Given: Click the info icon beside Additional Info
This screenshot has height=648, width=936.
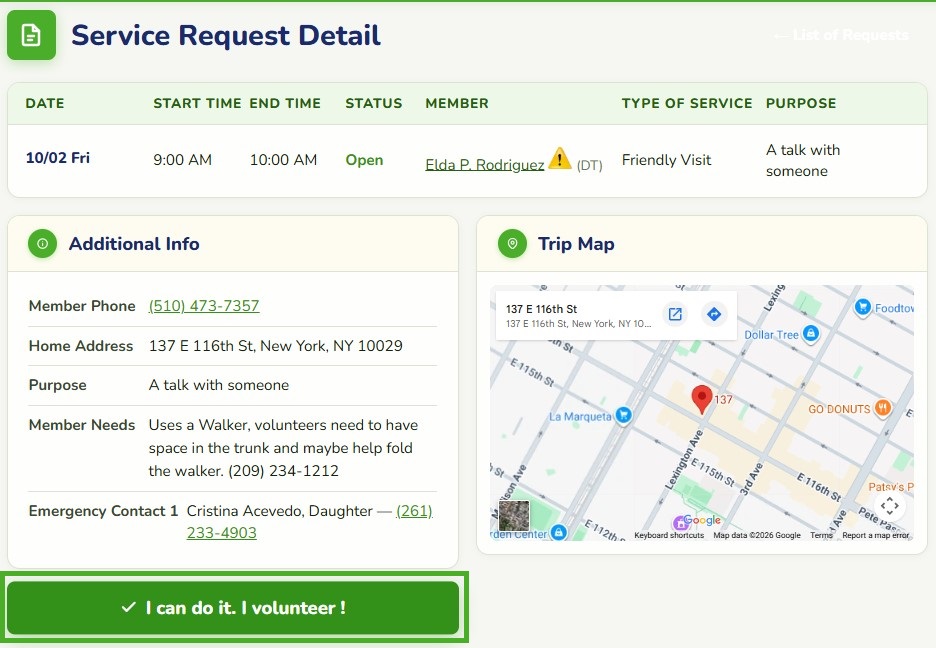Looking at the screenshot, I should tap(42, 243).
